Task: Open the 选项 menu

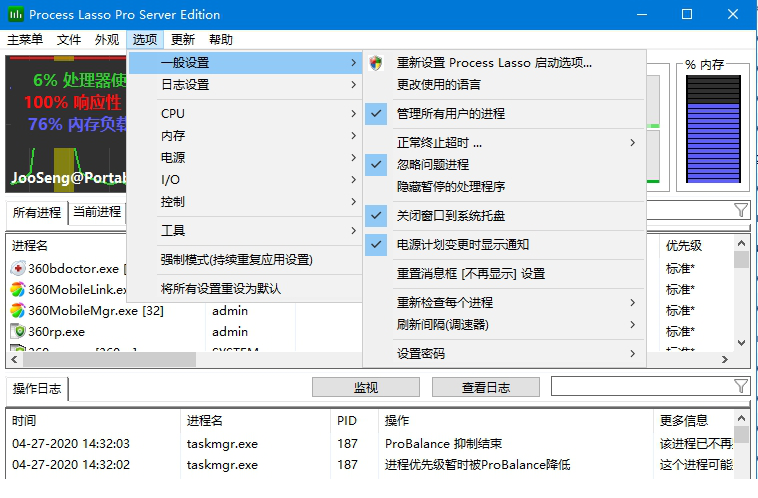Action: tap(145, 40)
